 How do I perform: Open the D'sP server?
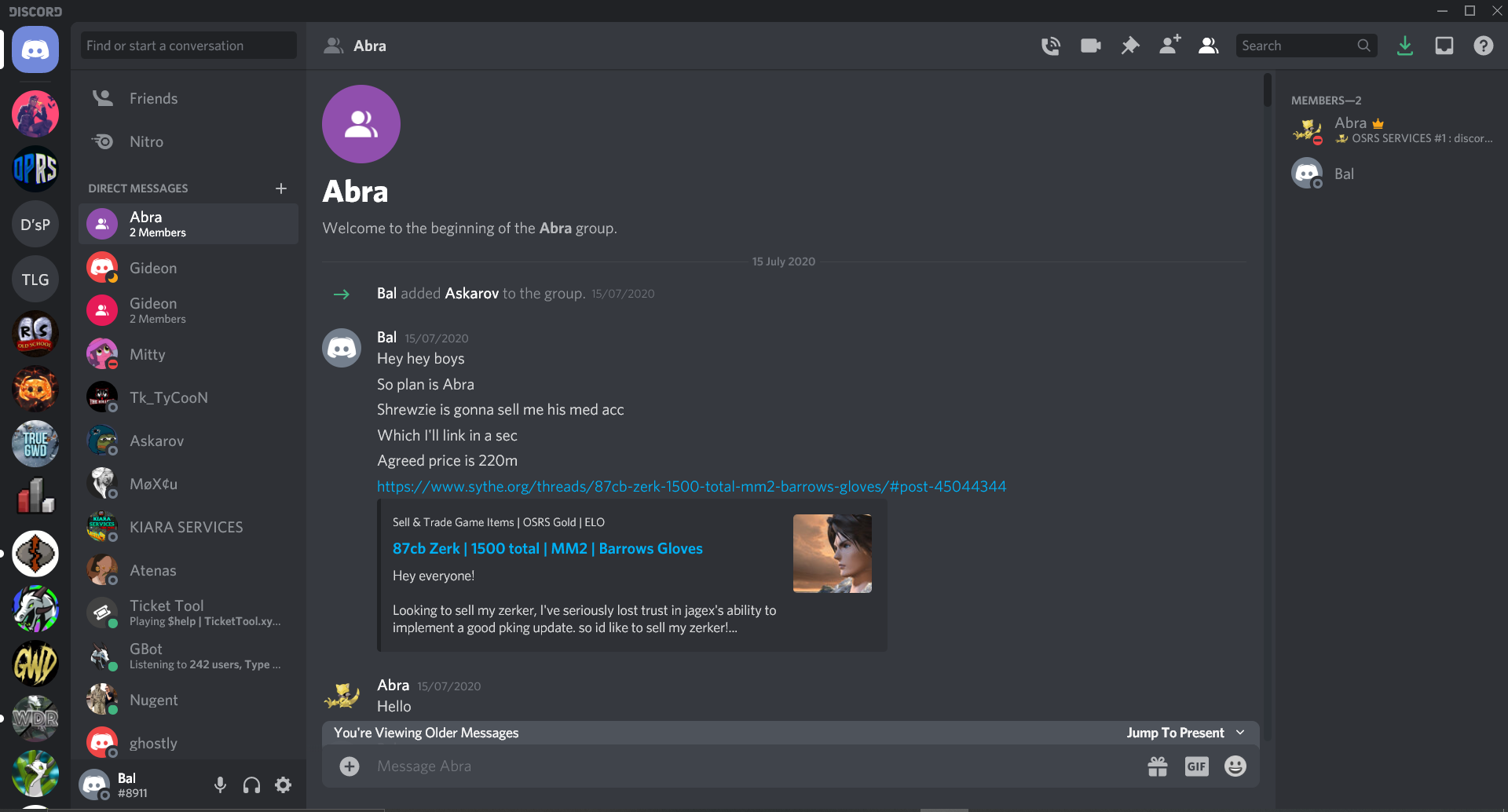35,225
